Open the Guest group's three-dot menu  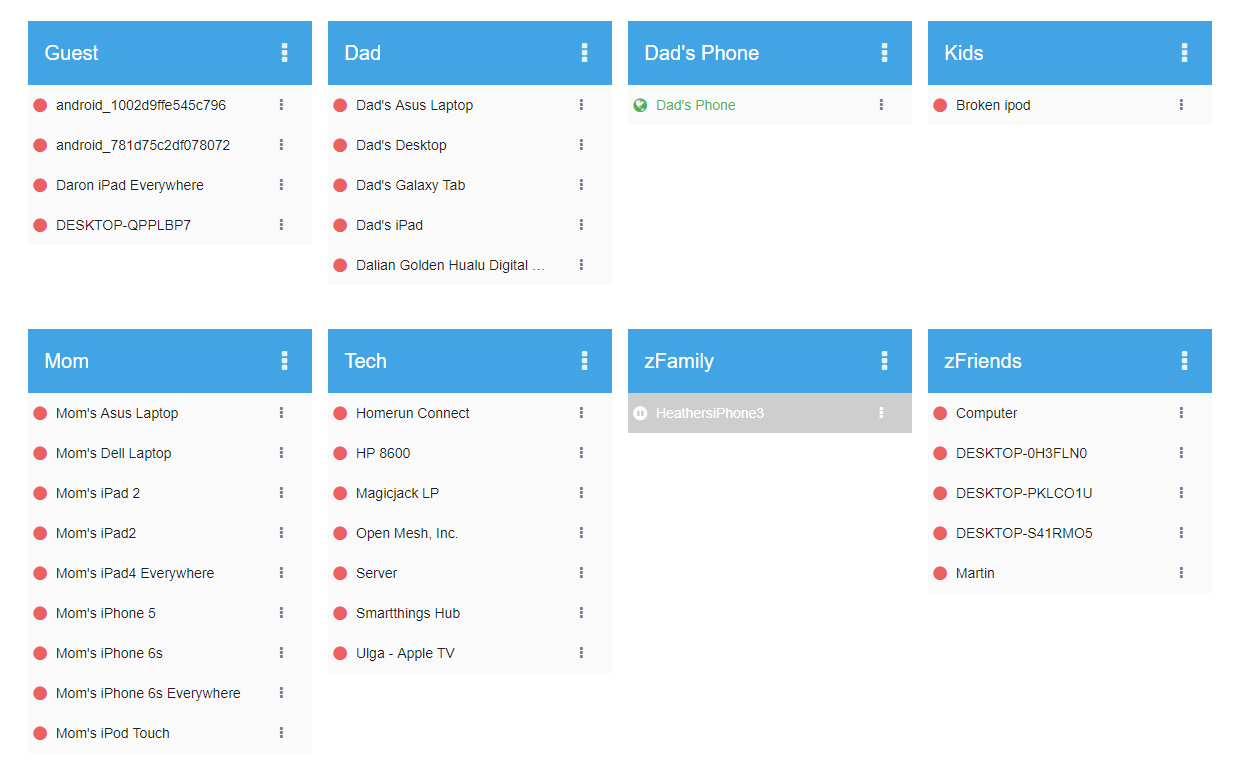[x=285, y=53]
